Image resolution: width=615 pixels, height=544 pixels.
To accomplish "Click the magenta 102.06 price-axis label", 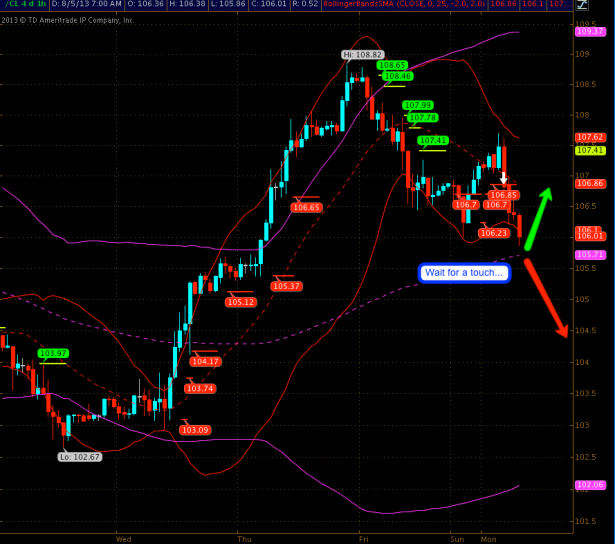I will [x=590, y=485].
